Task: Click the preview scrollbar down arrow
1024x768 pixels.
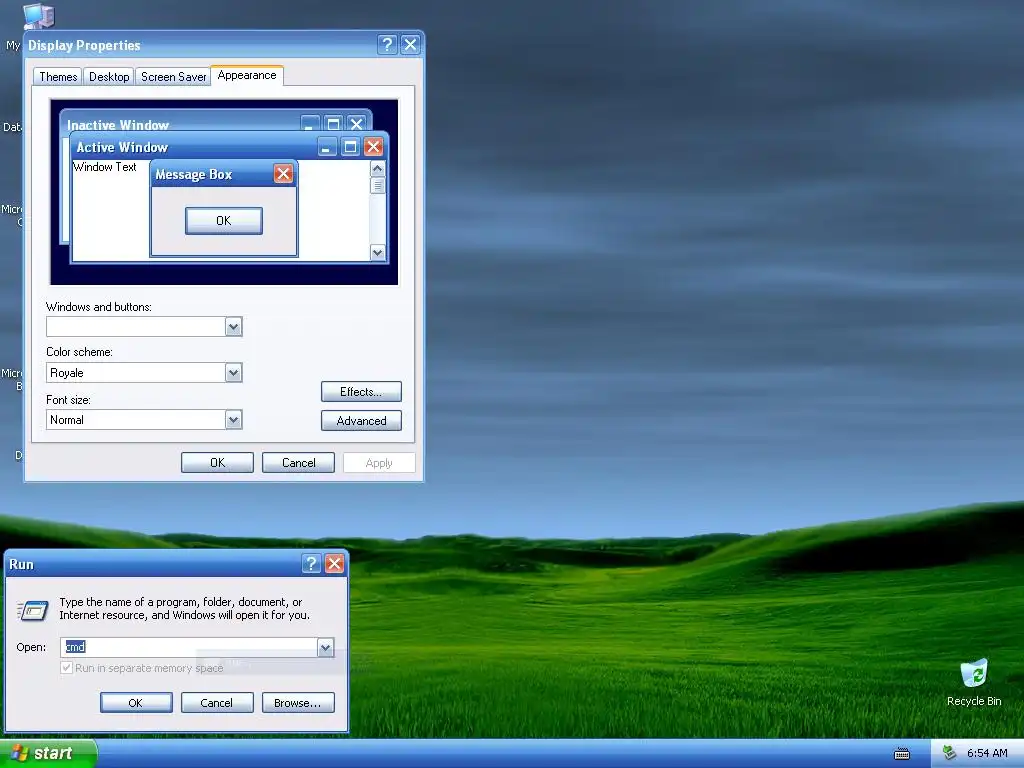Action: 377,253
